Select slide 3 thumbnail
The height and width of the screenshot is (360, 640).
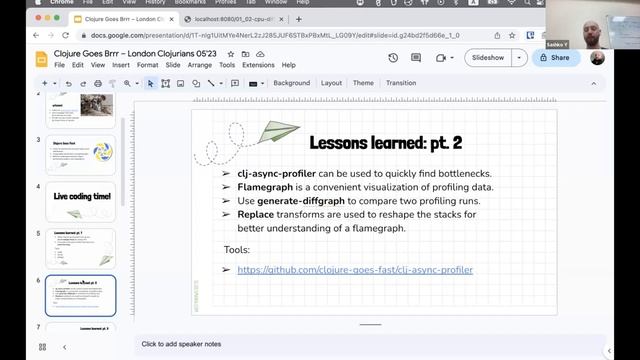click(81, 155)
